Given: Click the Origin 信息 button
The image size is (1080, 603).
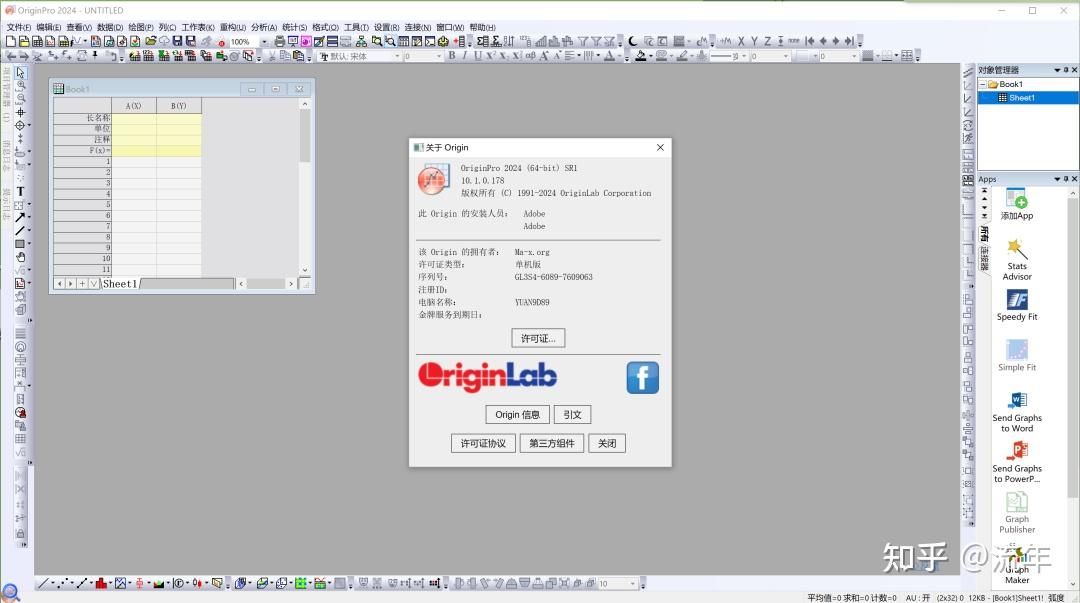Looking at the screenshot, I should (x=517, y=414).
